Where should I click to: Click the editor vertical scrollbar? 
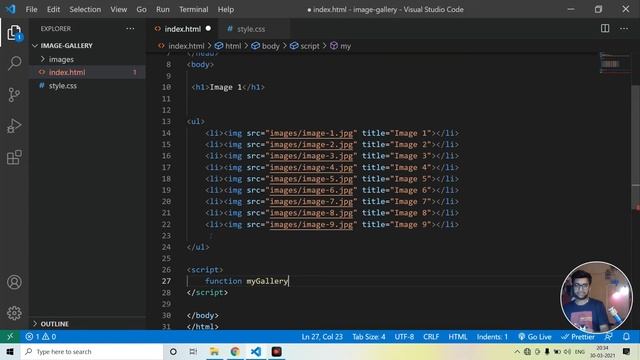click(x=636, y=147)
